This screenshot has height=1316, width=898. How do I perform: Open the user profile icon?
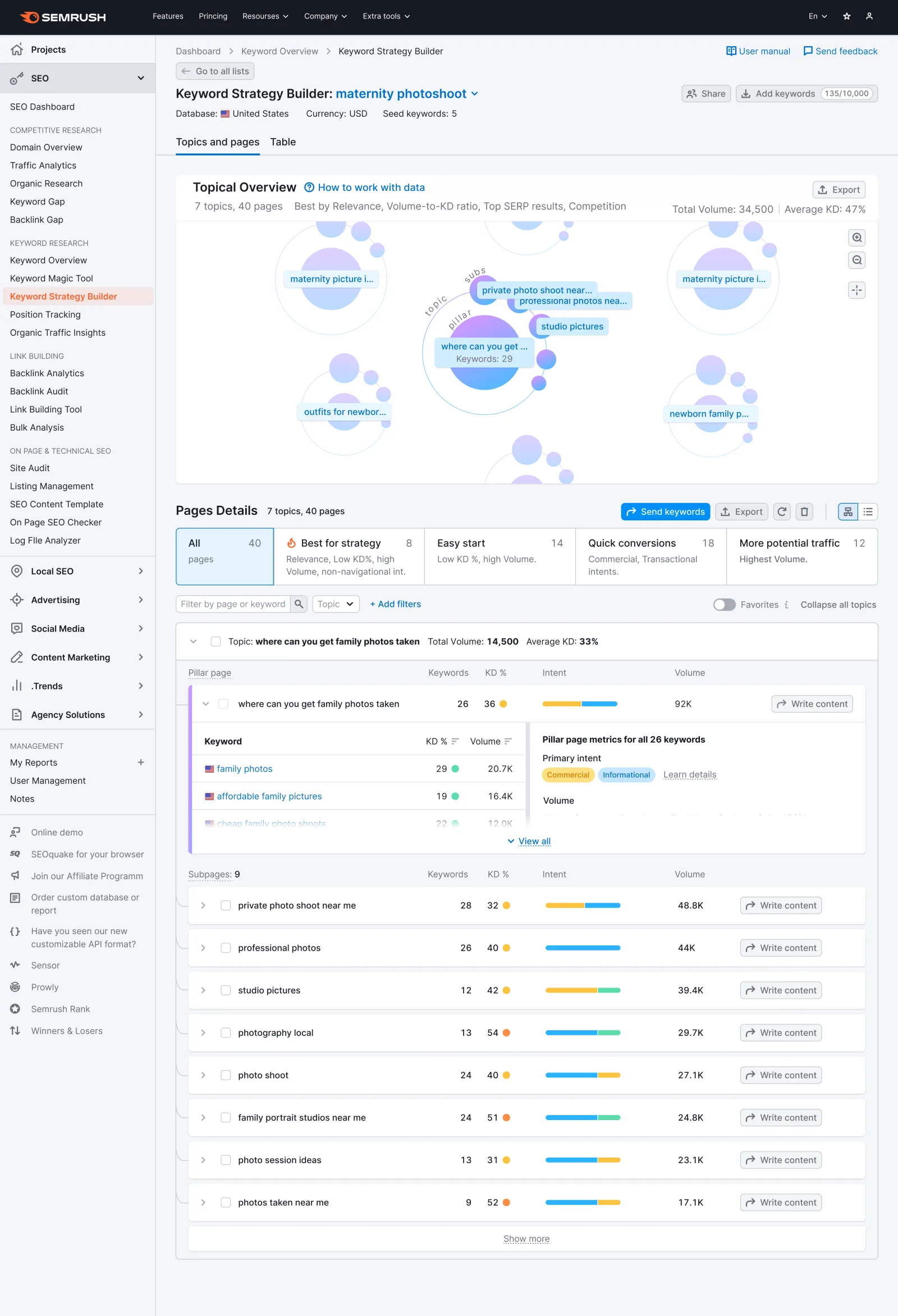click(869, 16)
